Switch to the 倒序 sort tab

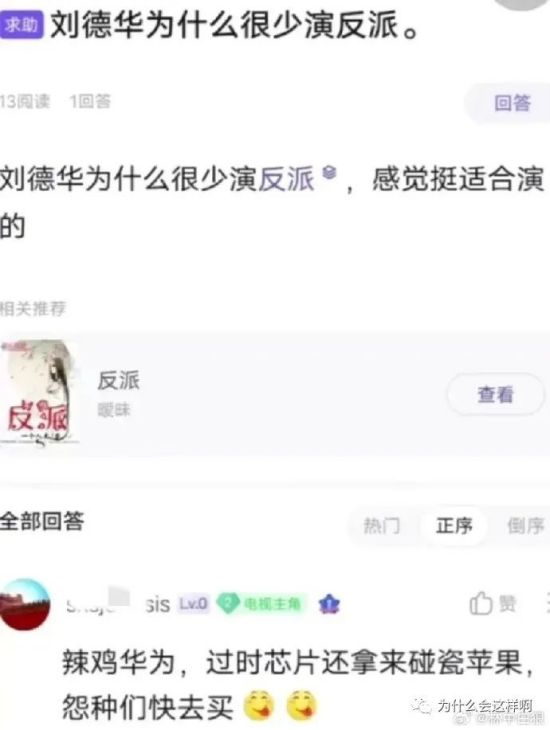click(525, 526)
